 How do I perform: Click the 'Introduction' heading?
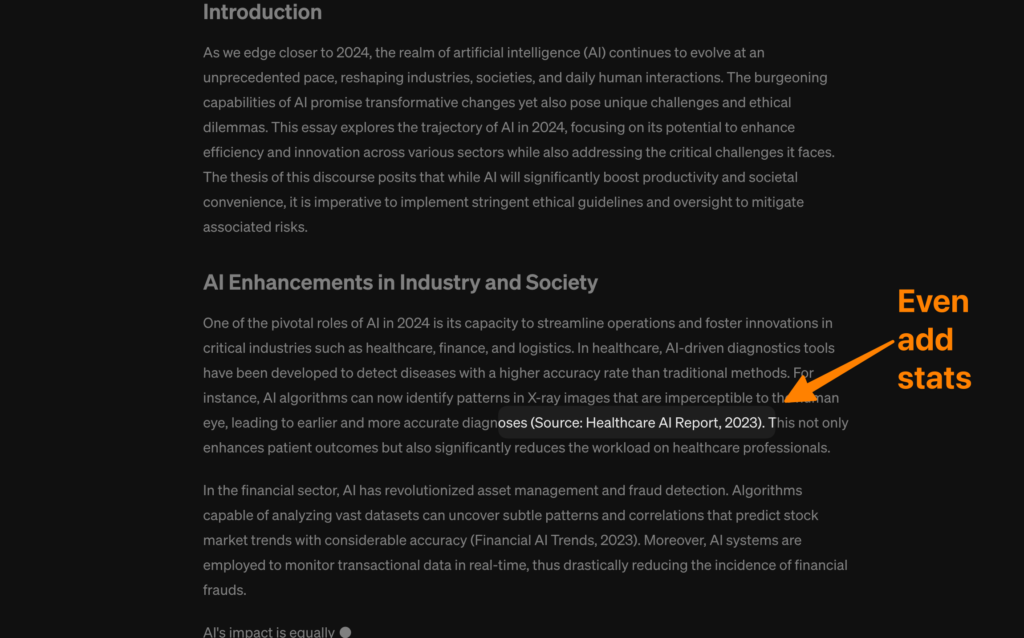(x=262, y=13)
